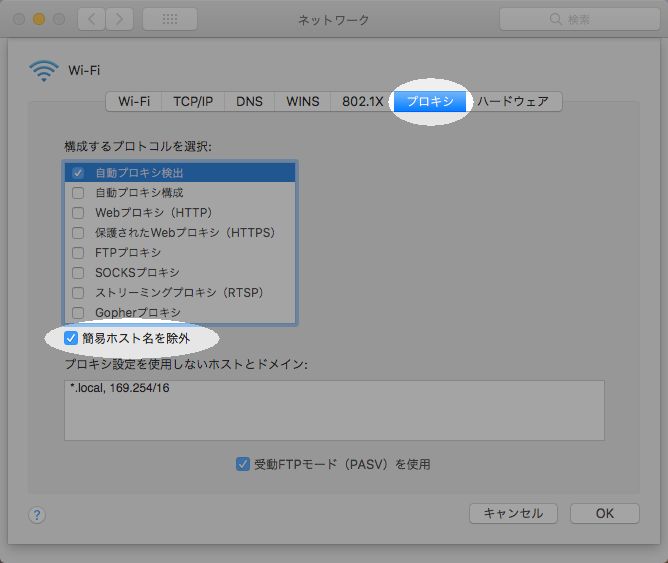
Task: Click the キャンセル button
Action: 513,513
